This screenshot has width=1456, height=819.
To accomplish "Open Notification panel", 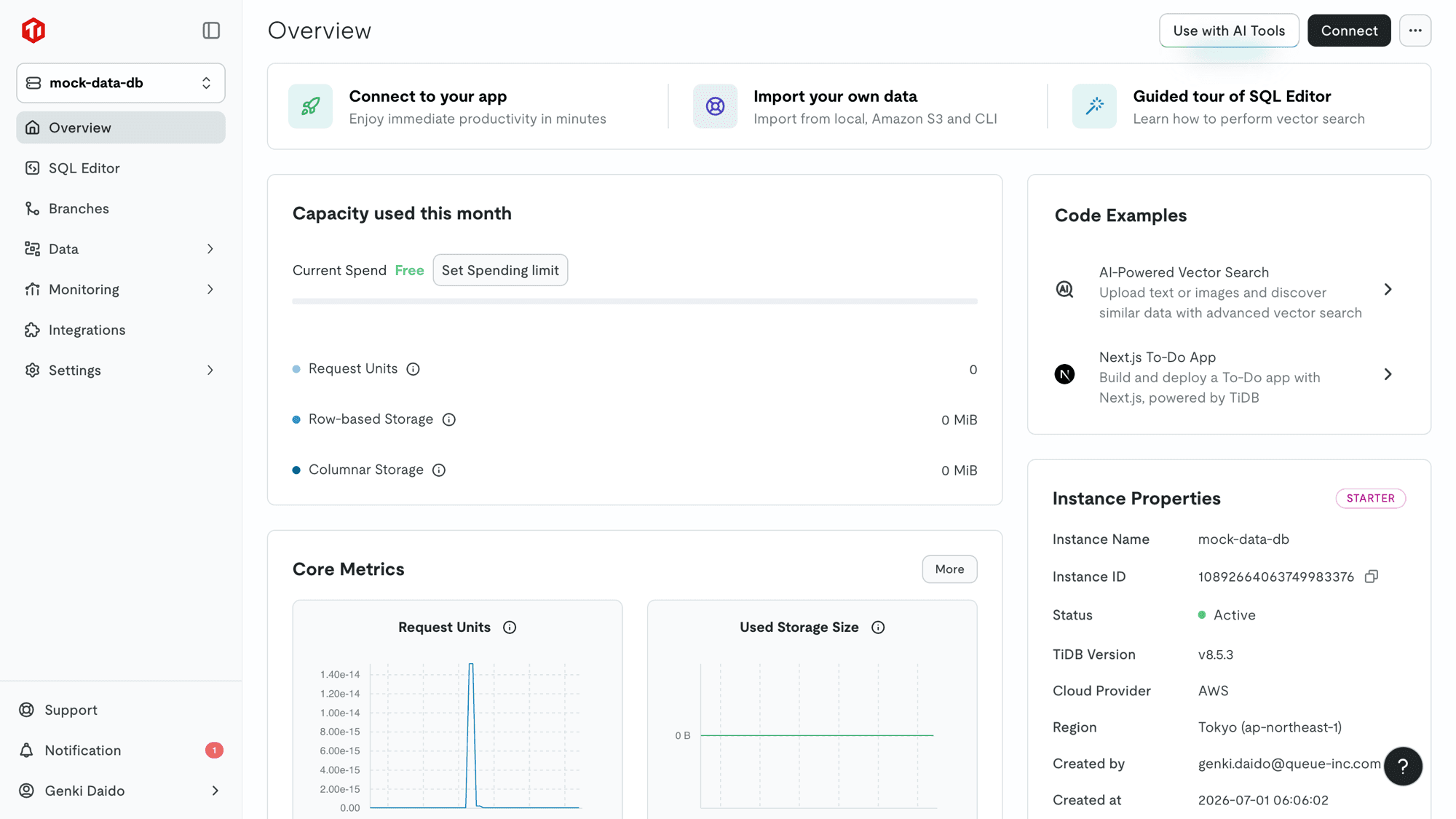I will (x=121, y=751).
